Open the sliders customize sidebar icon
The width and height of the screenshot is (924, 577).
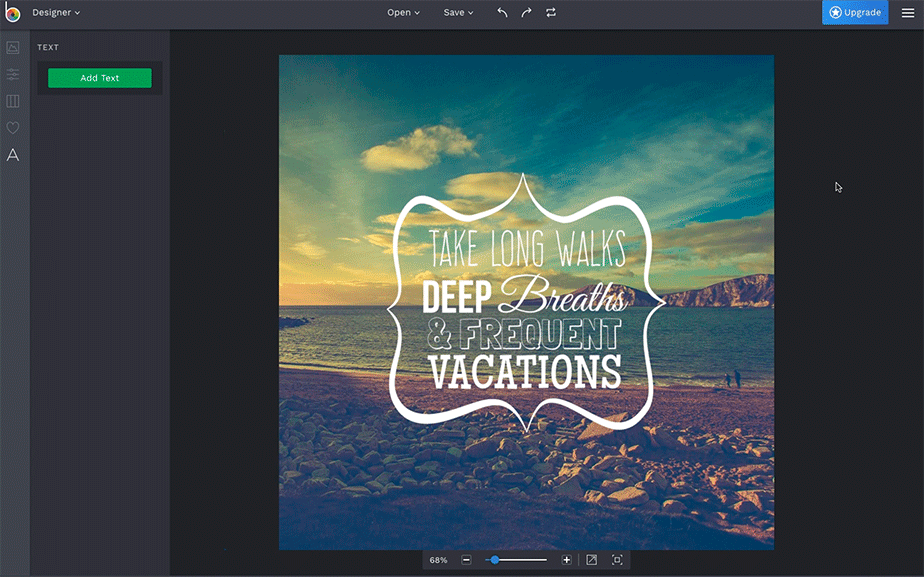(x=13, y=74)
